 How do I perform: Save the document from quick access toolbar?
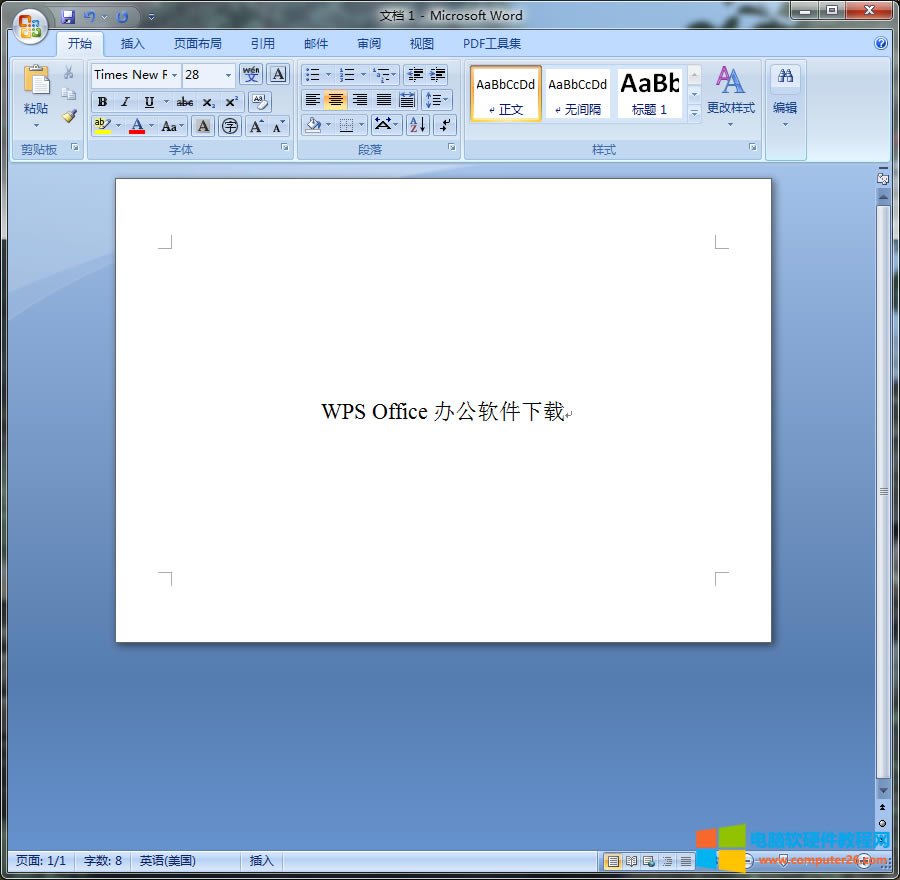pos(68,17)
